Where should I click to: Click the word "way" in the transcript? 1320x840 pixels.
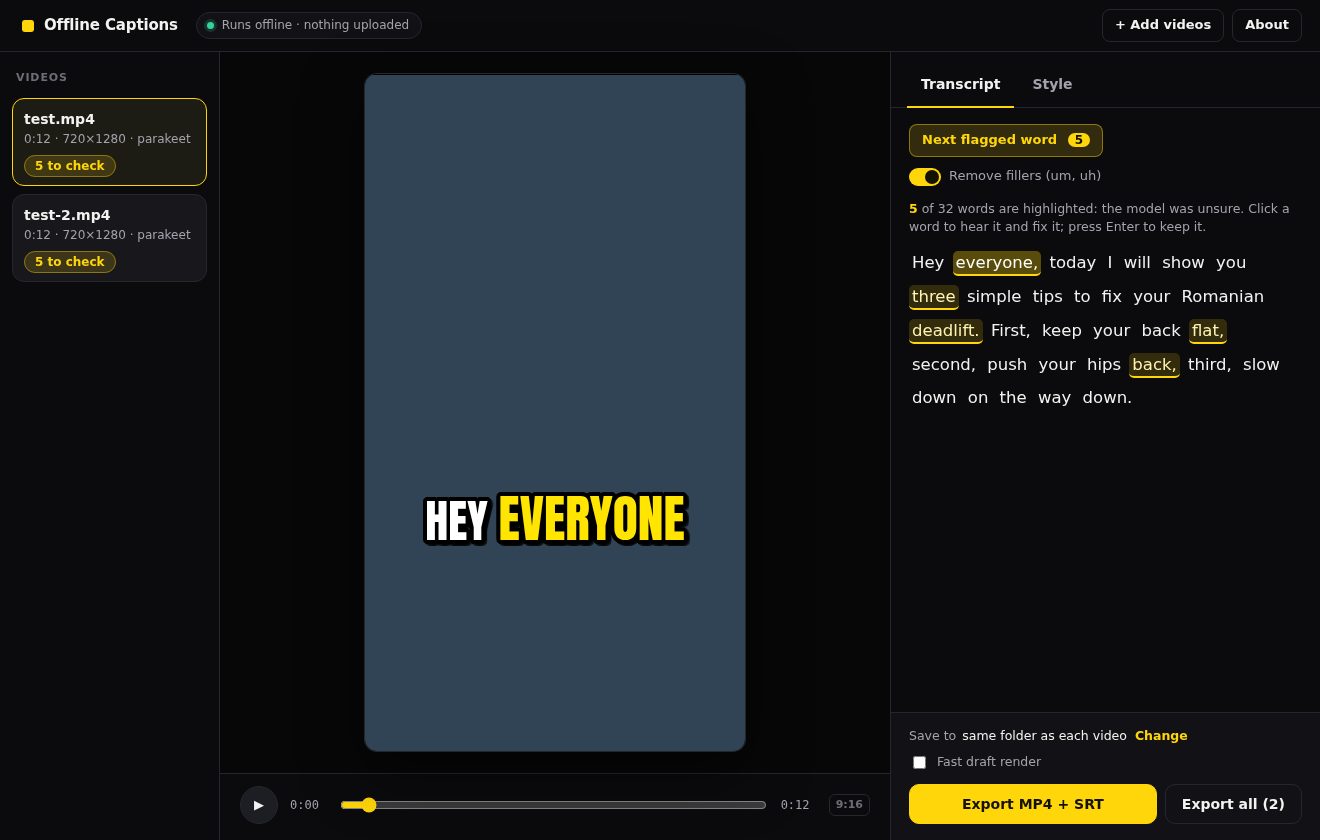pyautogui.click(x=1054, y=399)
